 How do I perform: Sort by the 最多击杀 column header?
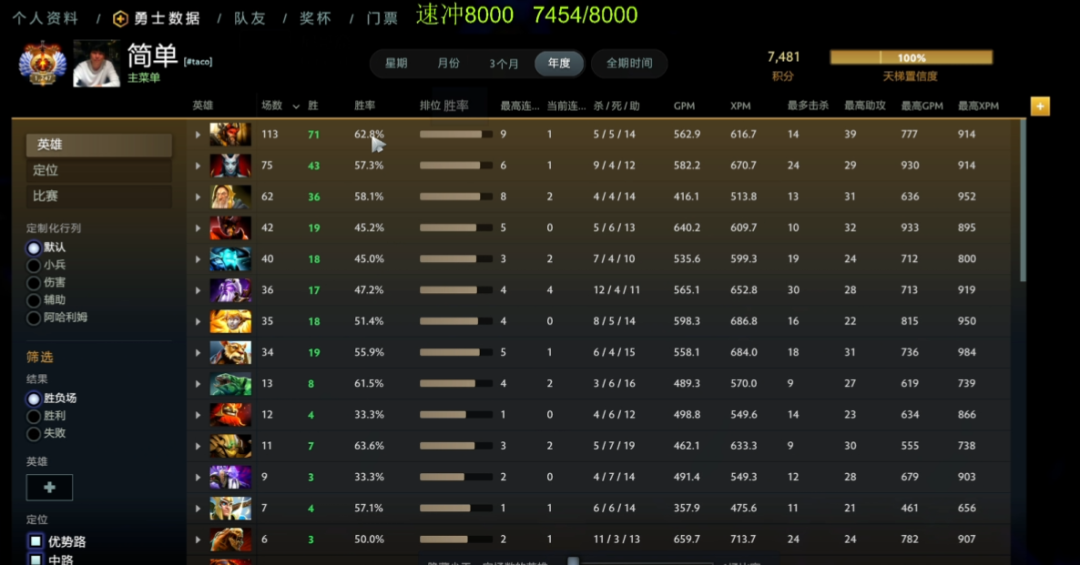point(808,106)
